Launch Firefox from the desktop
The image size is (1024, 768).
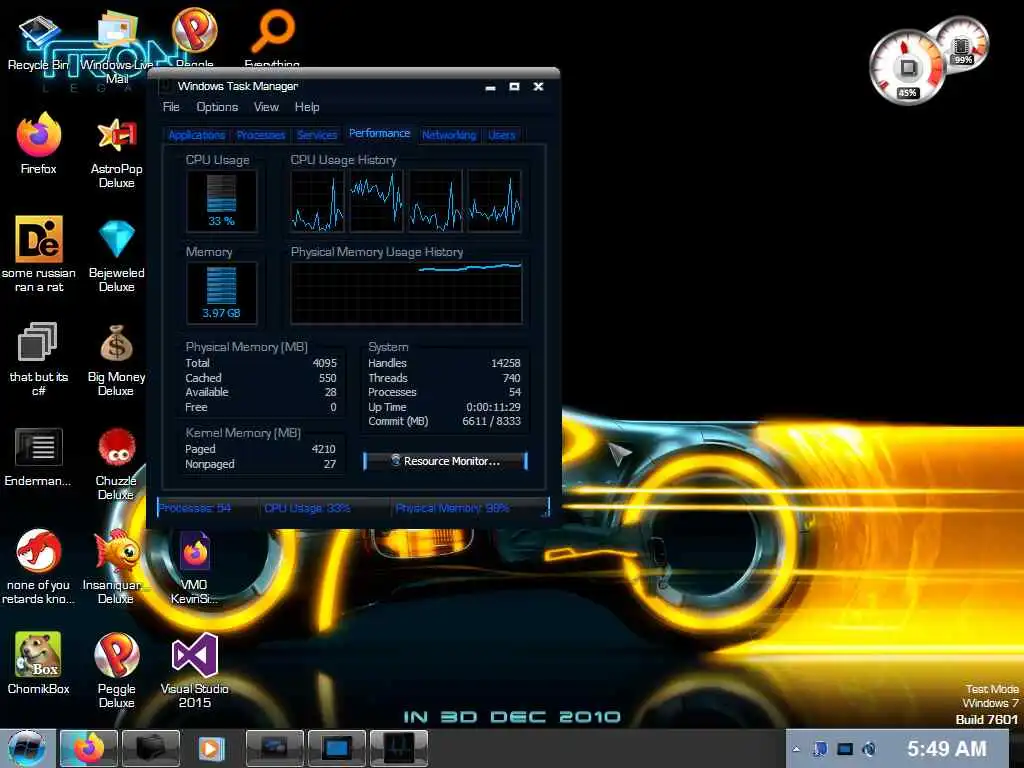[x=39, y=143]
